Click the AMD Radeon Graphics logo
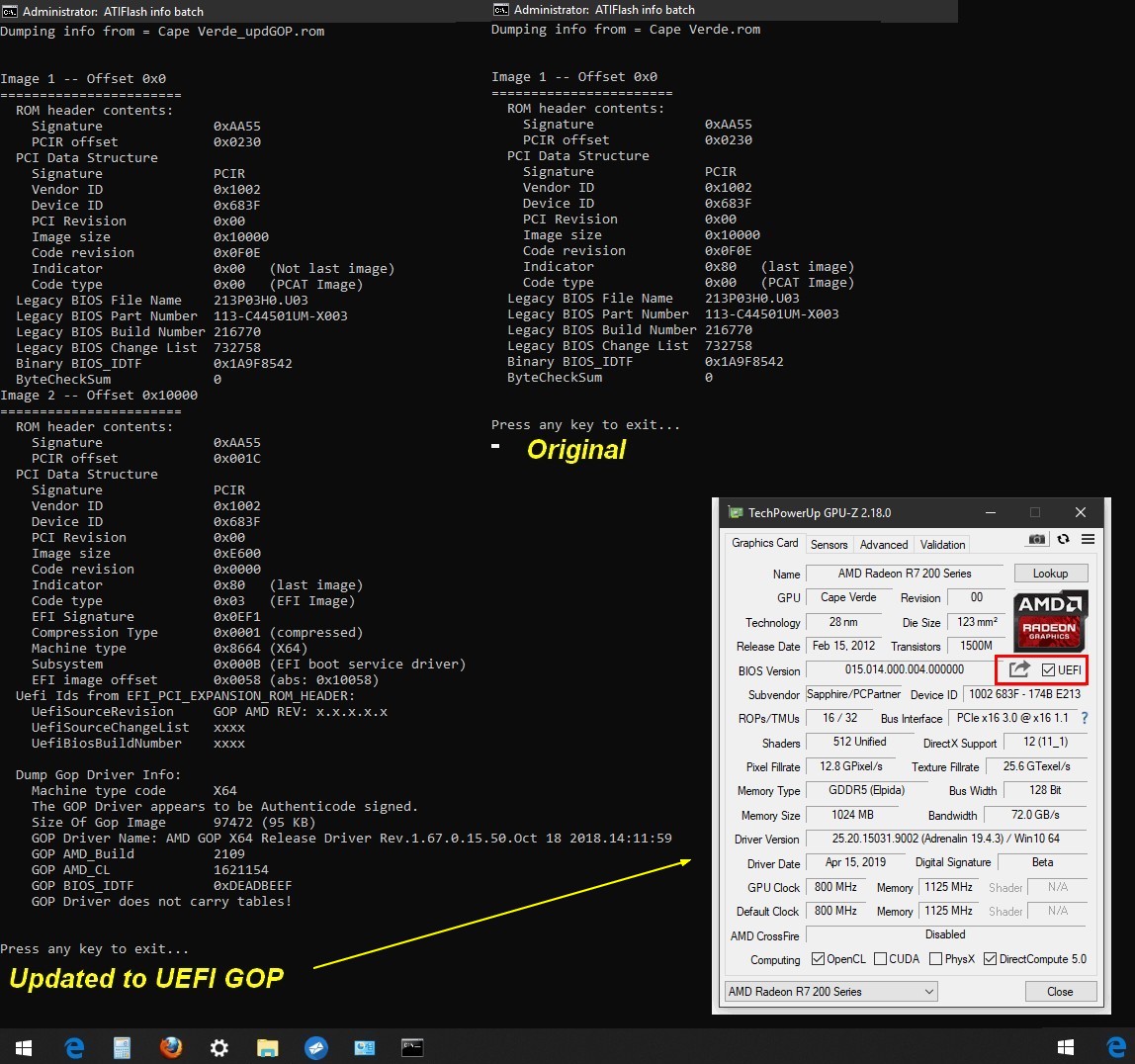 click(1049, 620)
